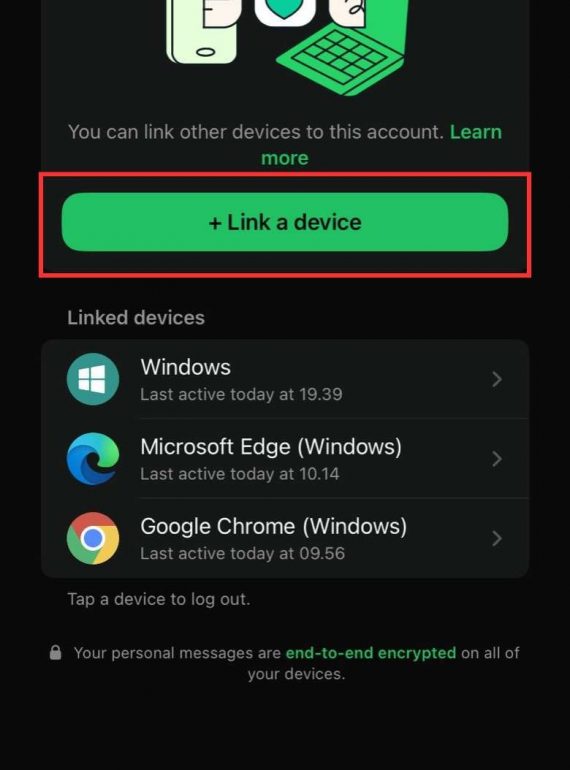Open the end-to-end encrypted link

tap(371, 653)
